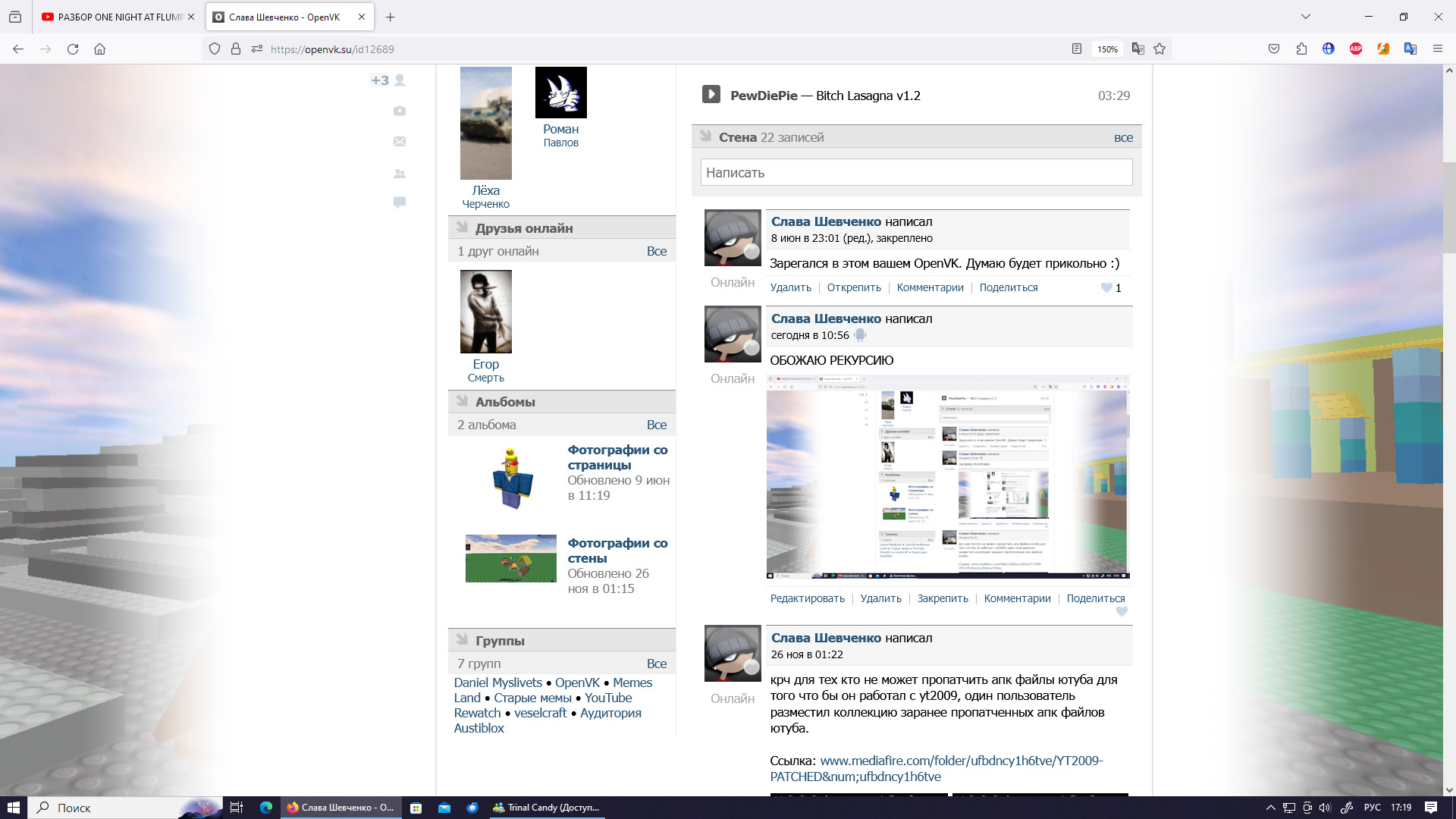This screenshot has width=1456, height=819.
Task: Click the camera icon in left sidebar
Action: click(x=400, y=111)
